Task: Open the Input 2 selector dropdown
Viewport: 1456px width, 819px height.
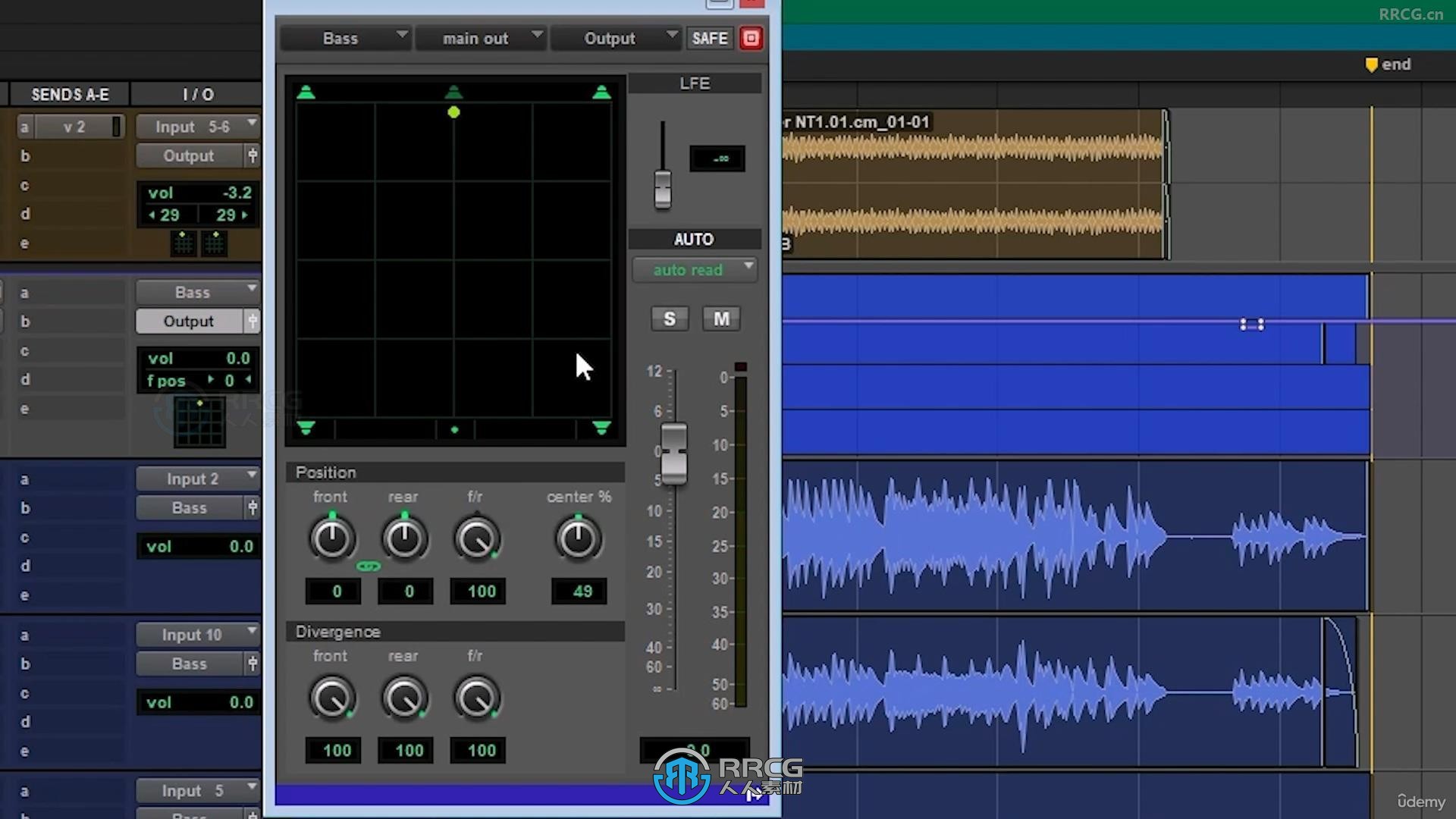Action: (198, 479)
